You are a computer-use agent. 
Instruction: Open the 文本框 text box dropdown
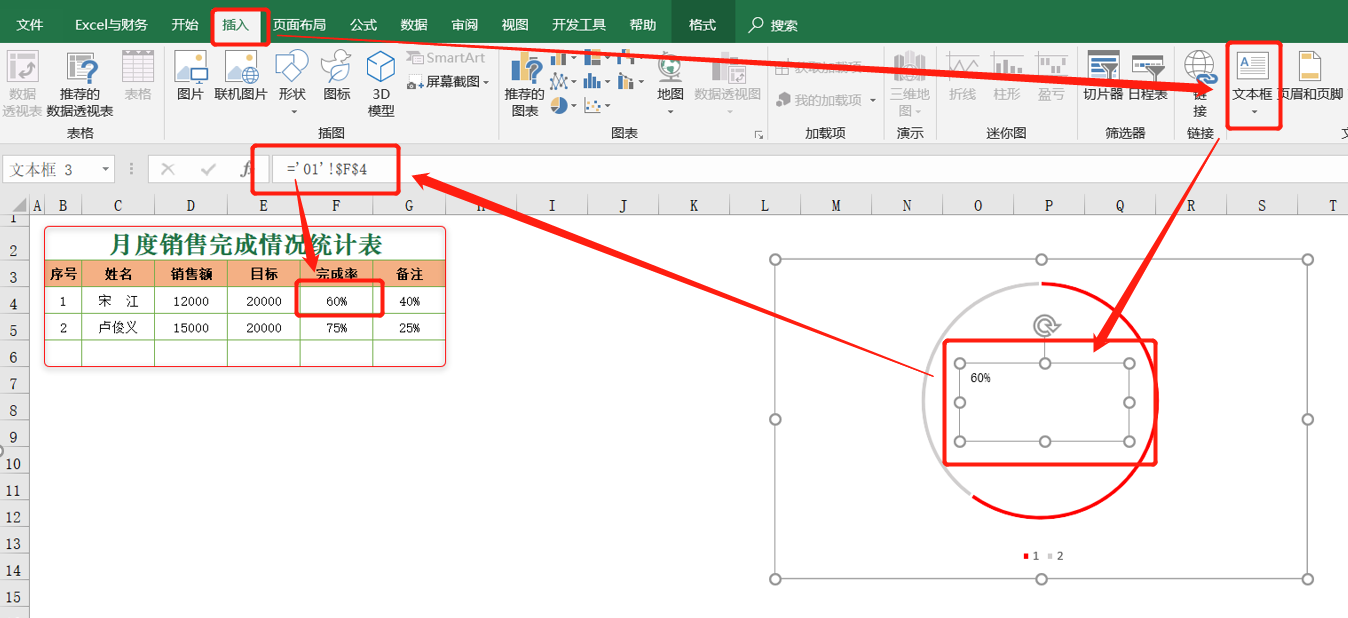click(1253, 112)
